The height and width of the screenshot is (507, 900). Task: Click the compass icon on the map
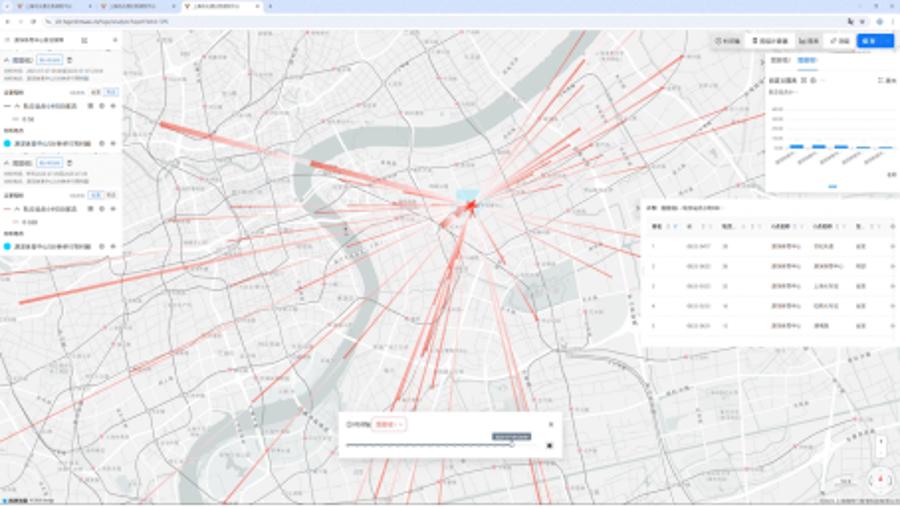(880, 480)
